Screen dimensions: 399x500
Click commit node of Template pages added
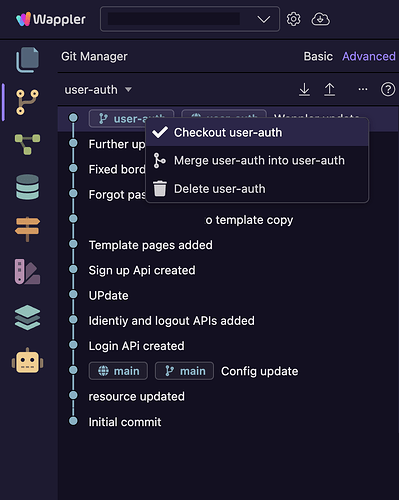pos(73,244)
